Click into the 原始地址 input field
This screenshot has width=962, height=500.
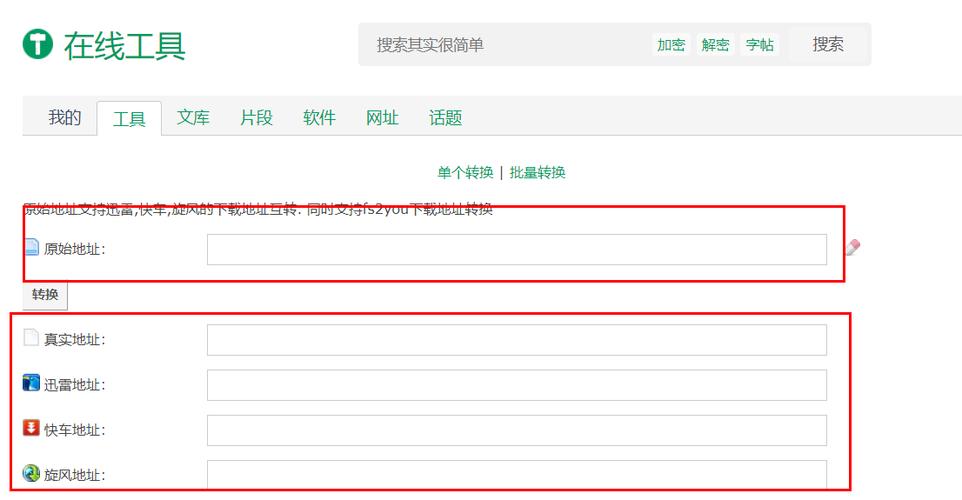[x=517, y=250]
